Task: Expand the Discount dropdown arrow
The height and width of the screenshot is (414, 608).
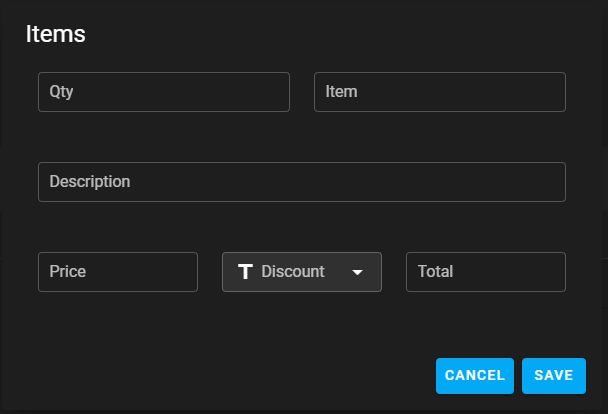Action: pos(357,272)
